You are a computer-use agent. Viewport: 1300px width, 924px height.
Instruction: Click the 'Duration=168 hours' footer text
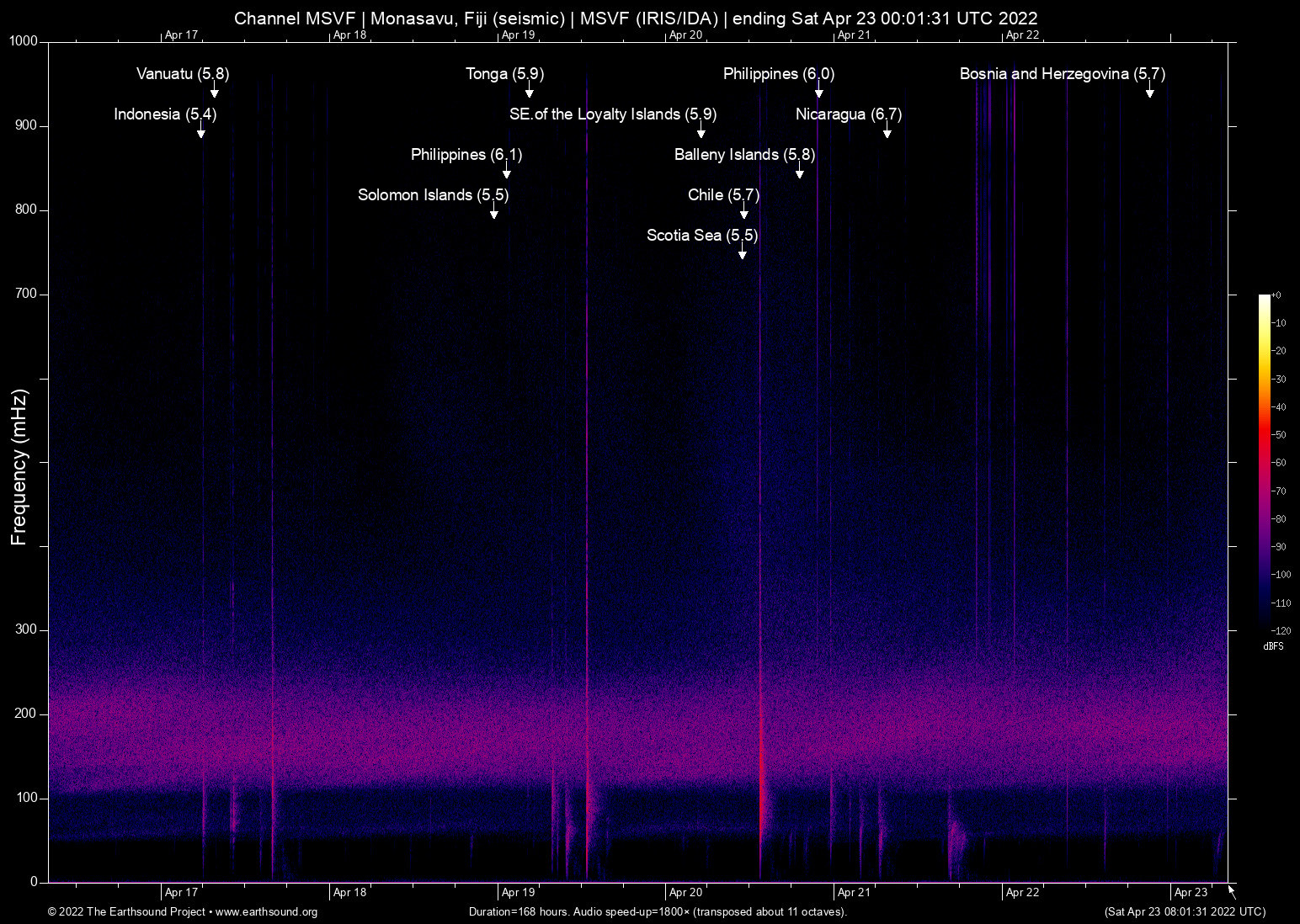pyautogui.click(x=658, y=912)
